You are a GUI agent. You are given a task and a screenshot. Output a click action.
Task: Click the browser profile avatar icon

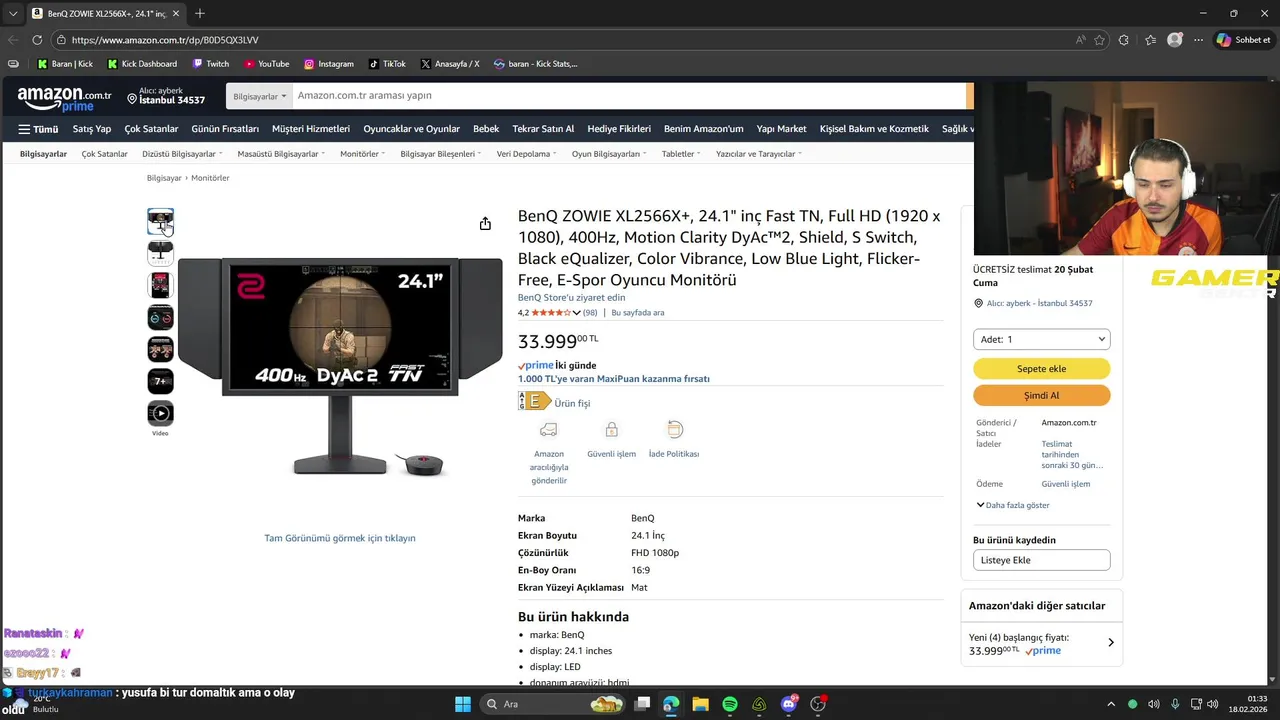pos(1175,40)
